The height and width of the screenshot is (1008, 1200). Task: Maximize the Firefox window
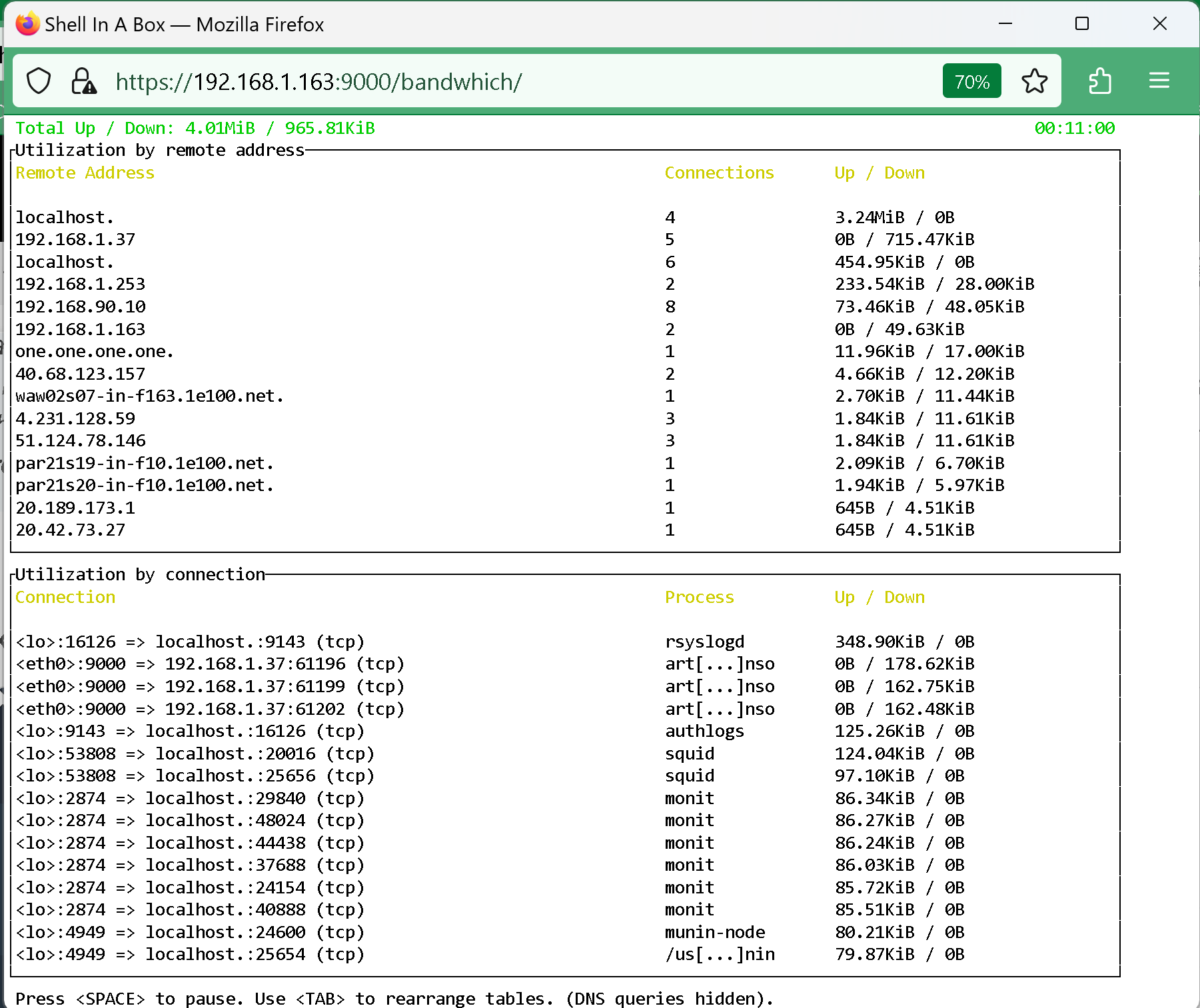pos(1082,24)
